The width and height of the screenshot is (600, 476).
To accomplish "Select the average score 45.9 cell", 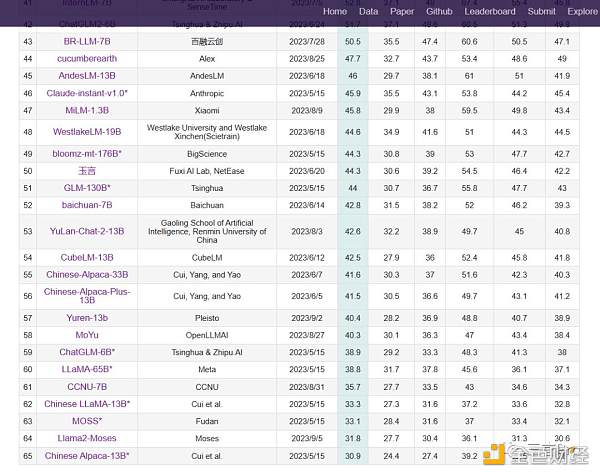I will (x=353, y=93).
